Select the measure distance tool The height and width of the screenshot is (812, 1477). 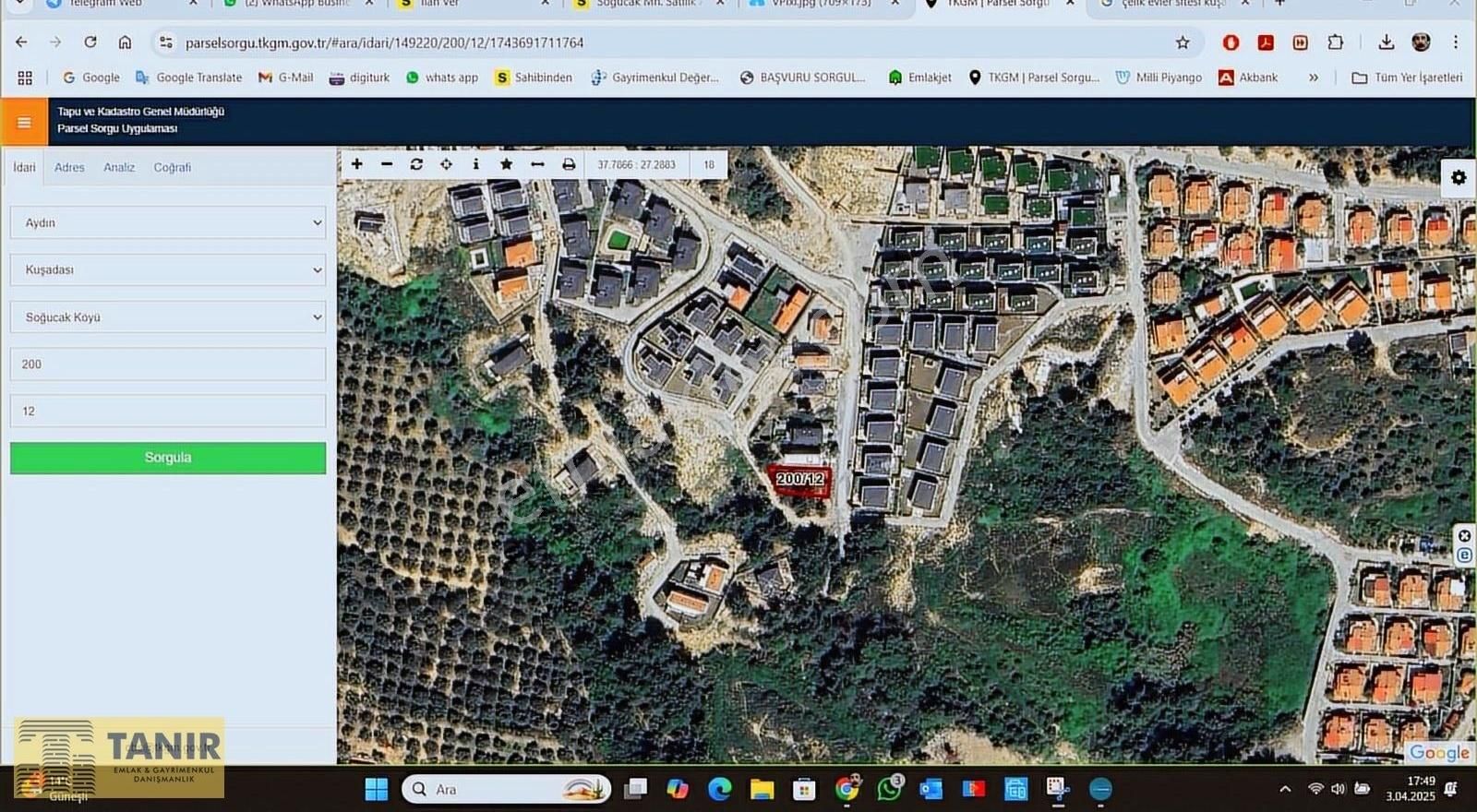tap(537, 164)
